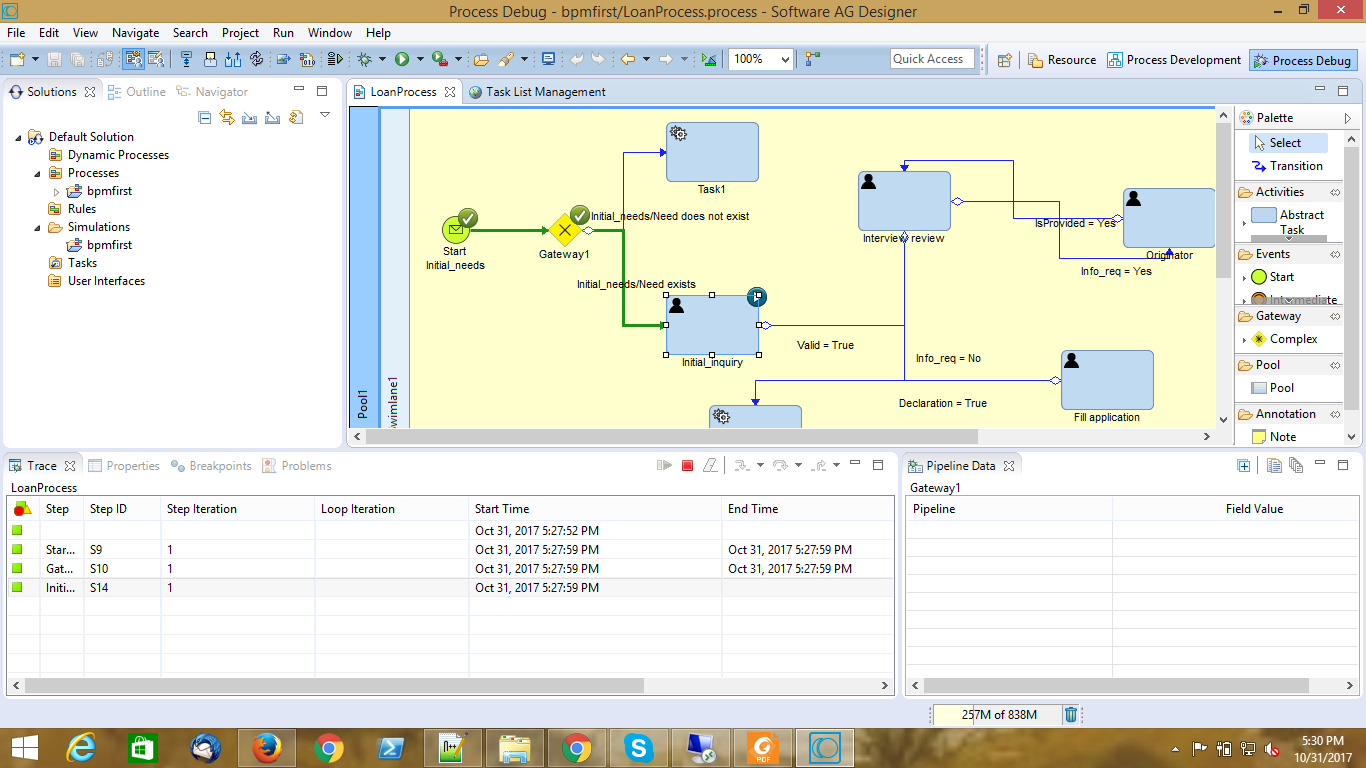Open Internet Explorer from taskbar
Image resolution: width=1366 pixels, height=768 pixels.
(81, 748)
